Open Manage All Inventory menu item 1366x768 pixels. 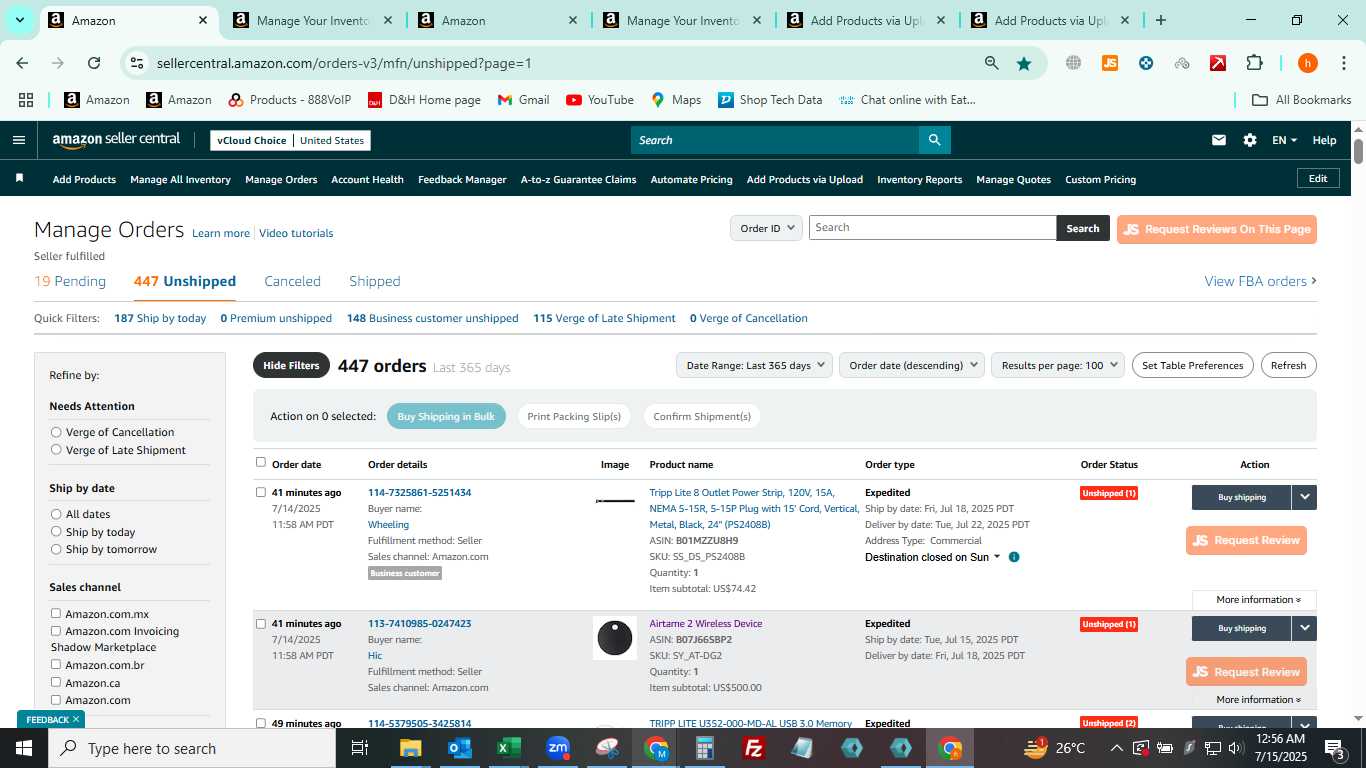(180, 179)
